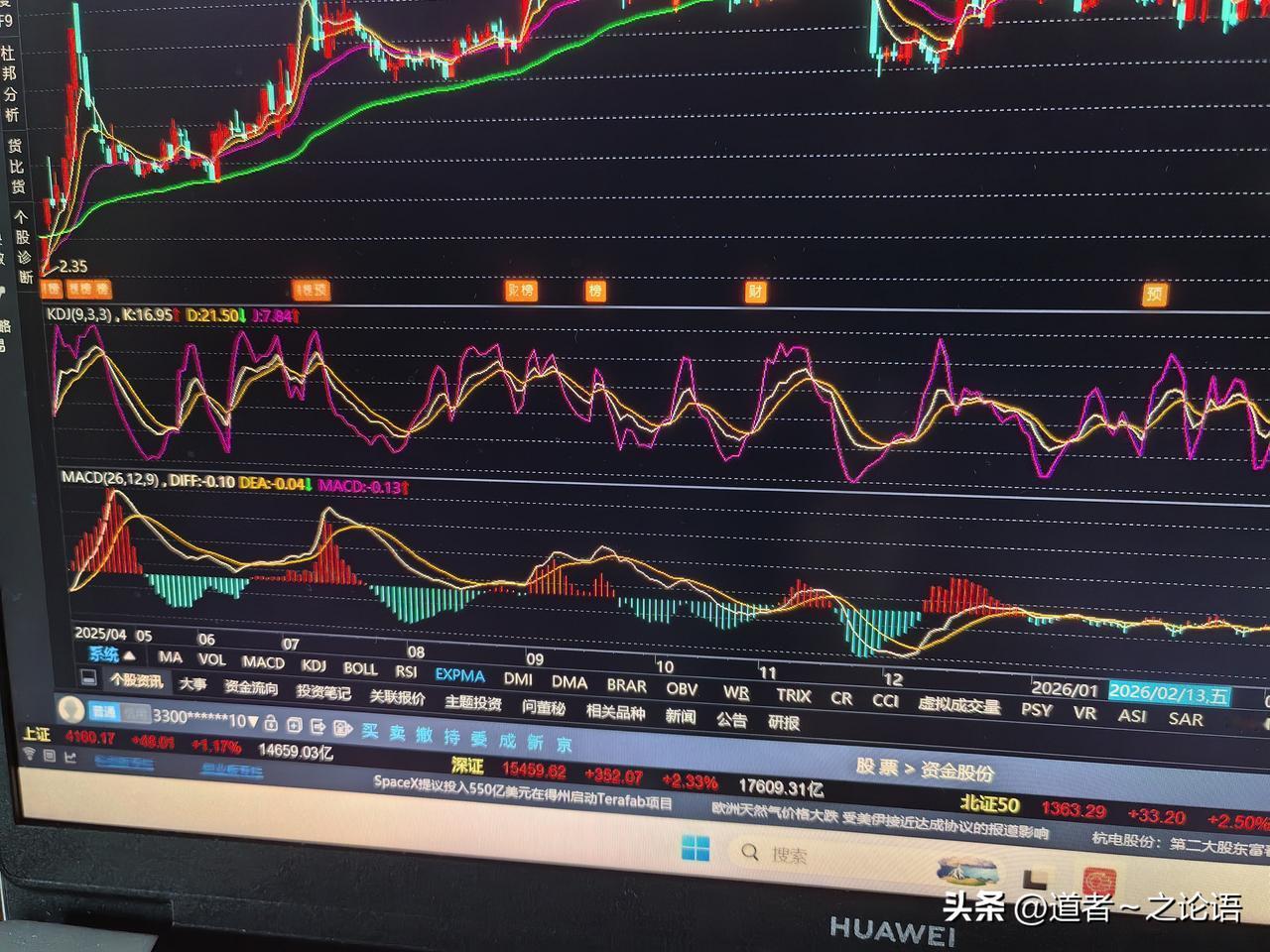Screen dimensions: 1270x952
Task: Select the EXPMA indicator
Action: tap(460, 674)
